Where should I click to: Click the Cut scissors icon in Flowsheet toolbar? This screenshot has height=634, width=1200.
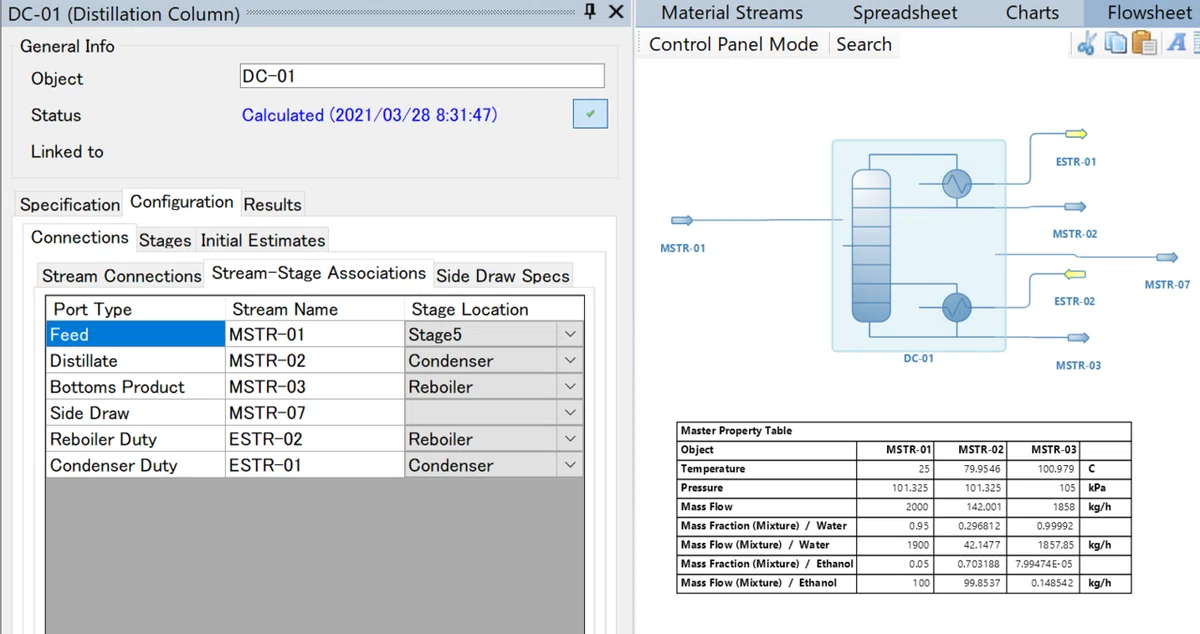1086,44
